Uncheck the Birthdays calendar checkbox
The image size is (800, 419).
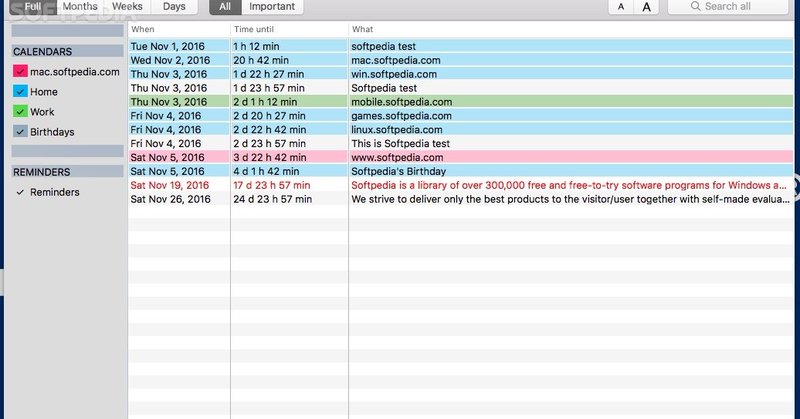(x=20, y=132)
